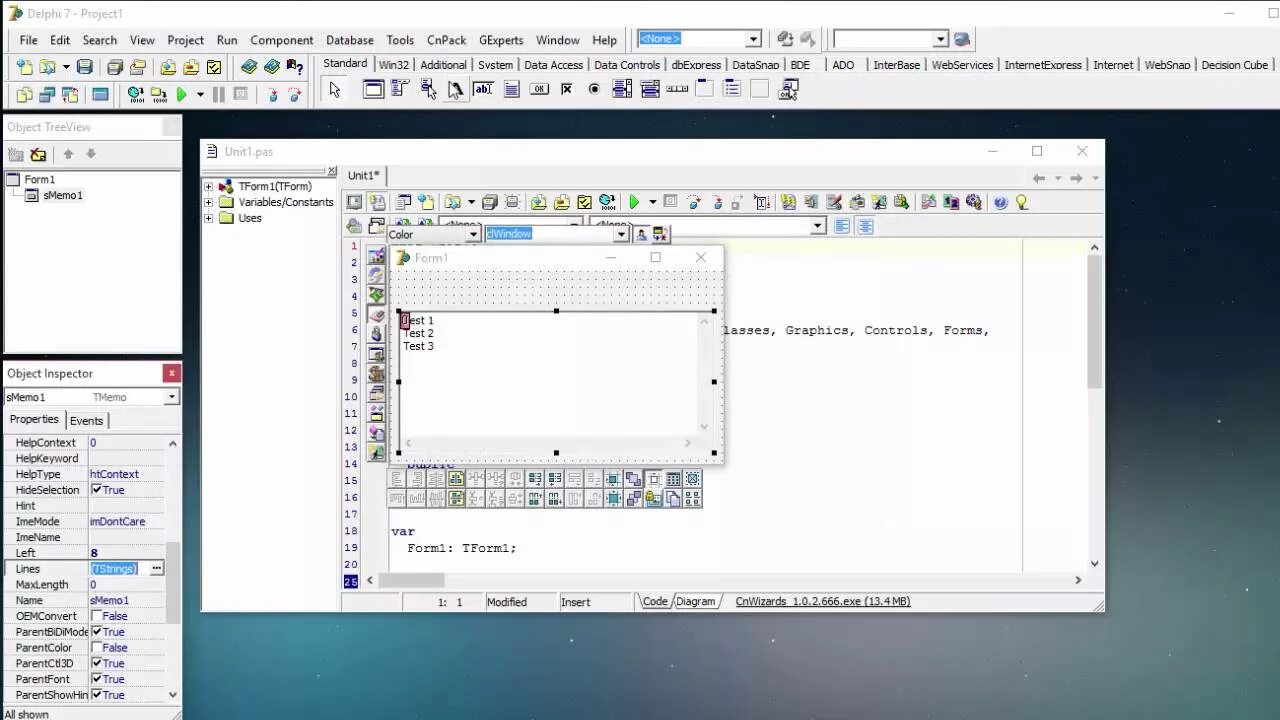Expand the Variables/Constants tree node
This screenshot has width=1280, height=720.
(209, 202)
